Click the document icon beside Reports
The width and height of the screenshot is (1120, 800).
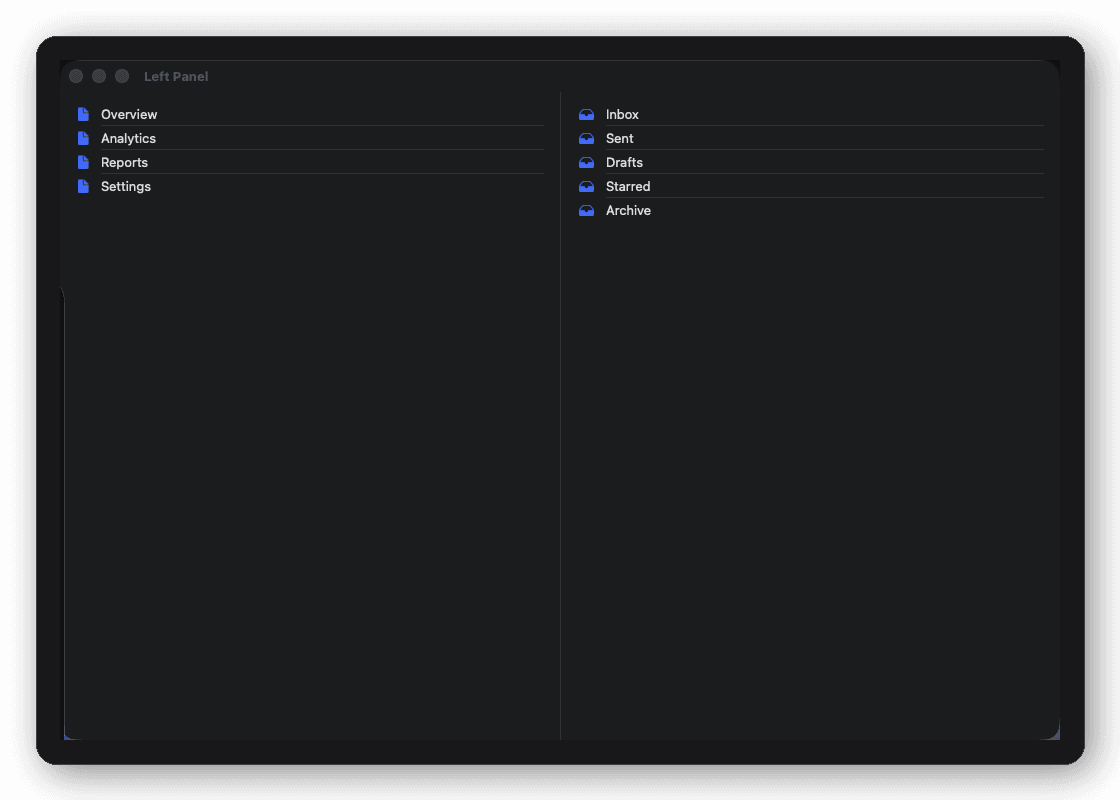click(x=84, y=162)
